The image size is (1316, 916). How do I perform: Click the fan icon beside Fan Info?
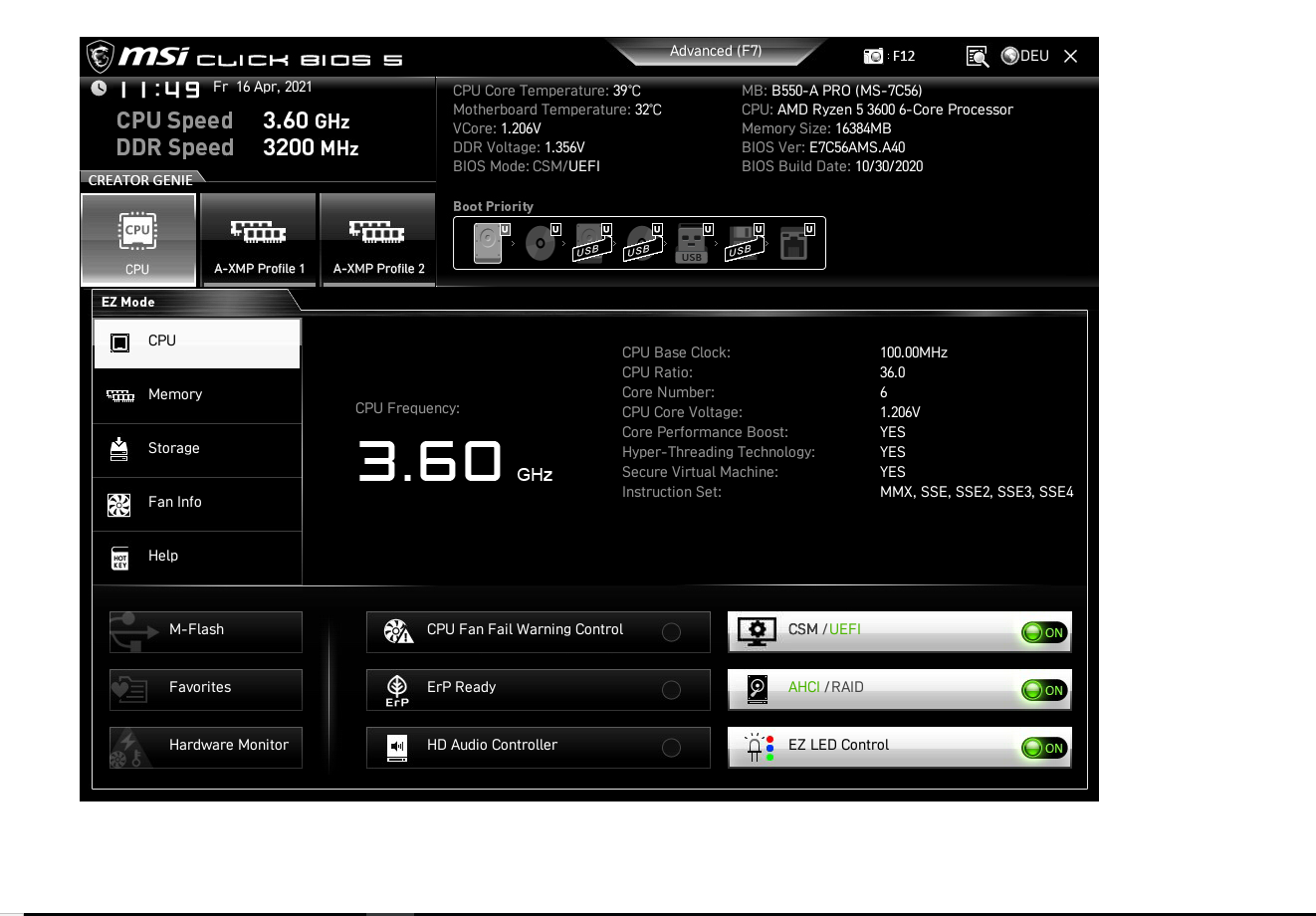pos(119,505)
